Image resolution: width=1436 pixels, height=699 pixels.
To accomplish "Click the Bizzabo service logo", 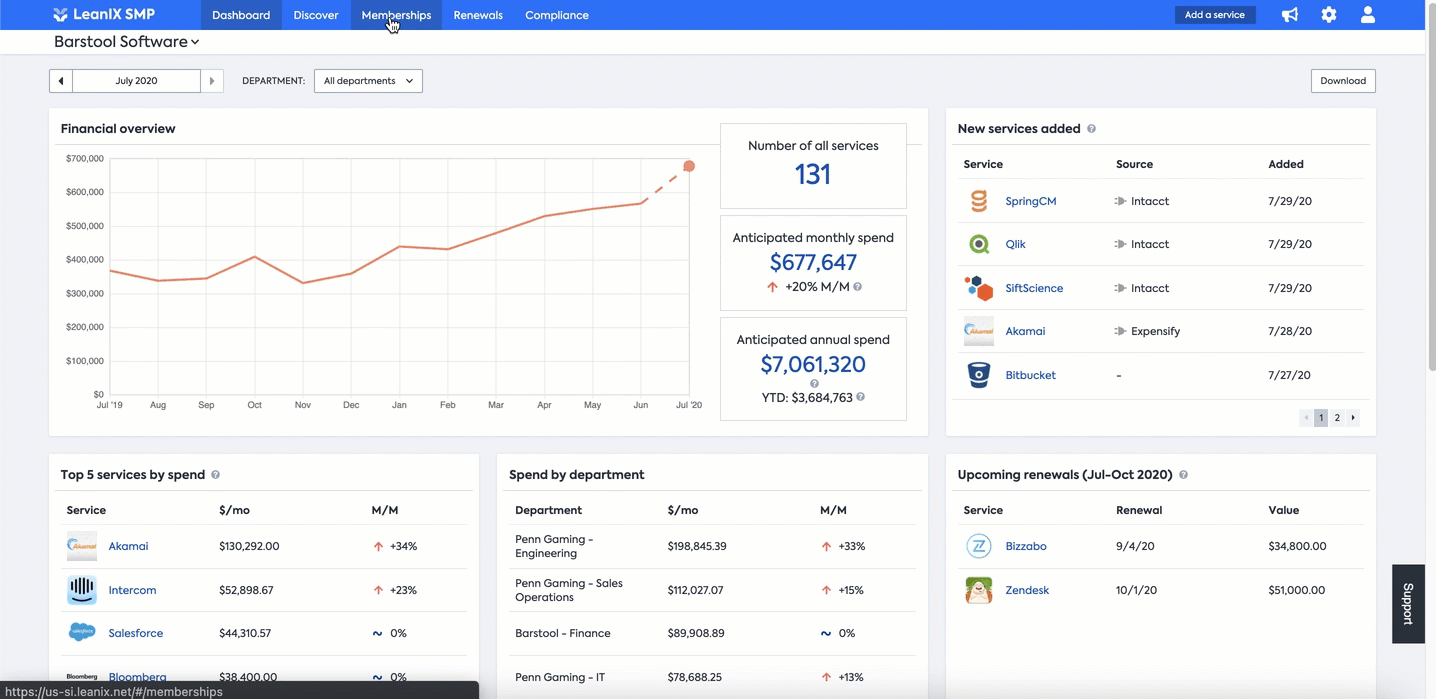I will click(979, 546).
